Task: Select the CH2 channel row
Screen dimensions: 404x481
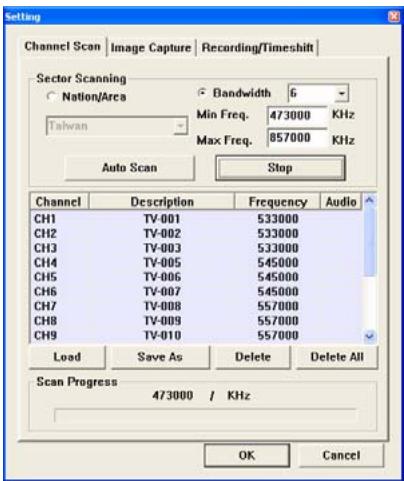Action: click(x=196, y=234)
